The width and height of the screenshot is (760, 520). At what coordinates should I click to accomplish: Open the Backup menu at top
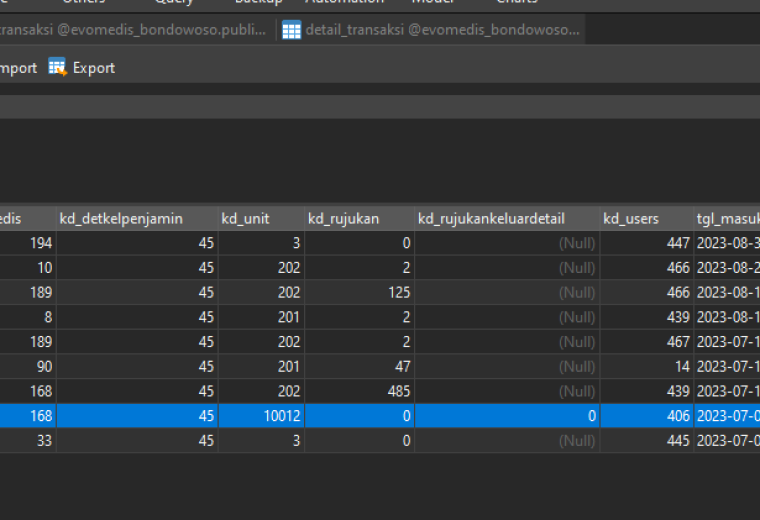(x=259, y=2)
